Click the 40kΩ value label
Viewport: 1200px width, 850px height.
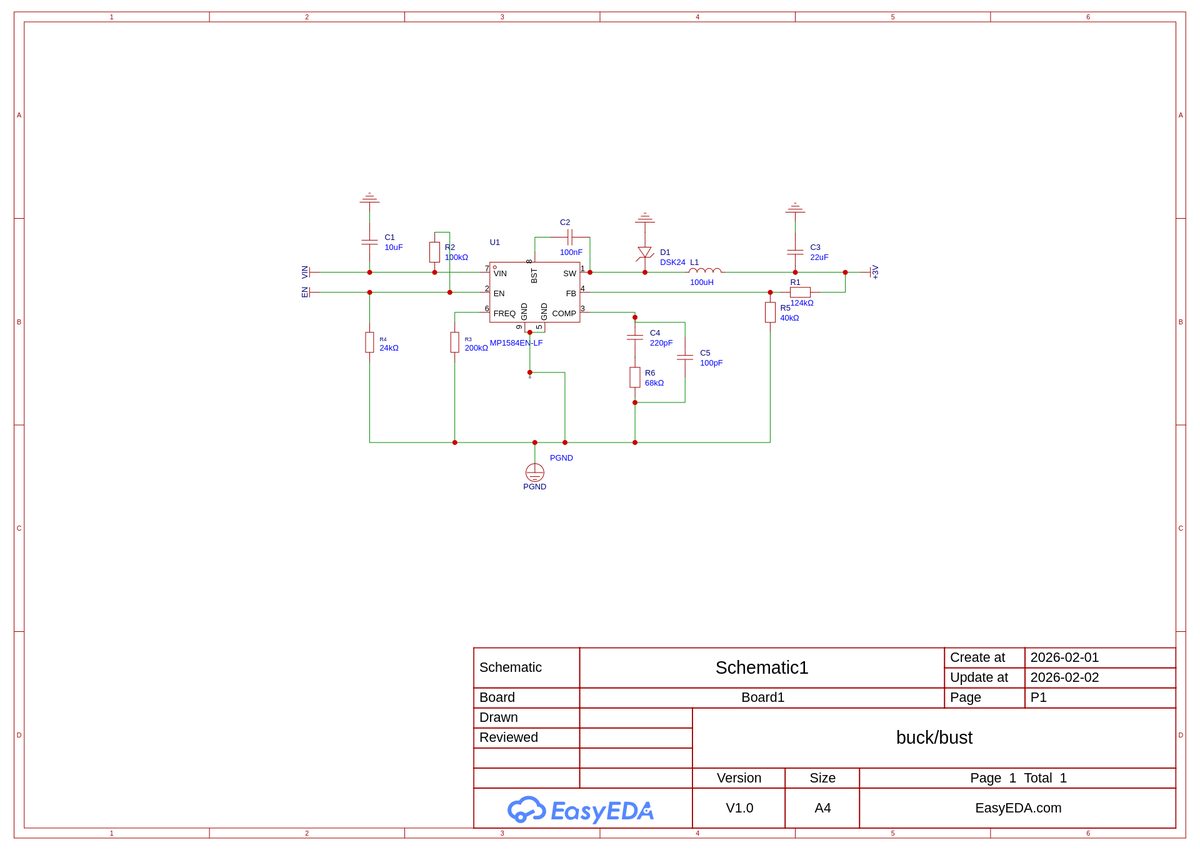[x=790, y=318]
